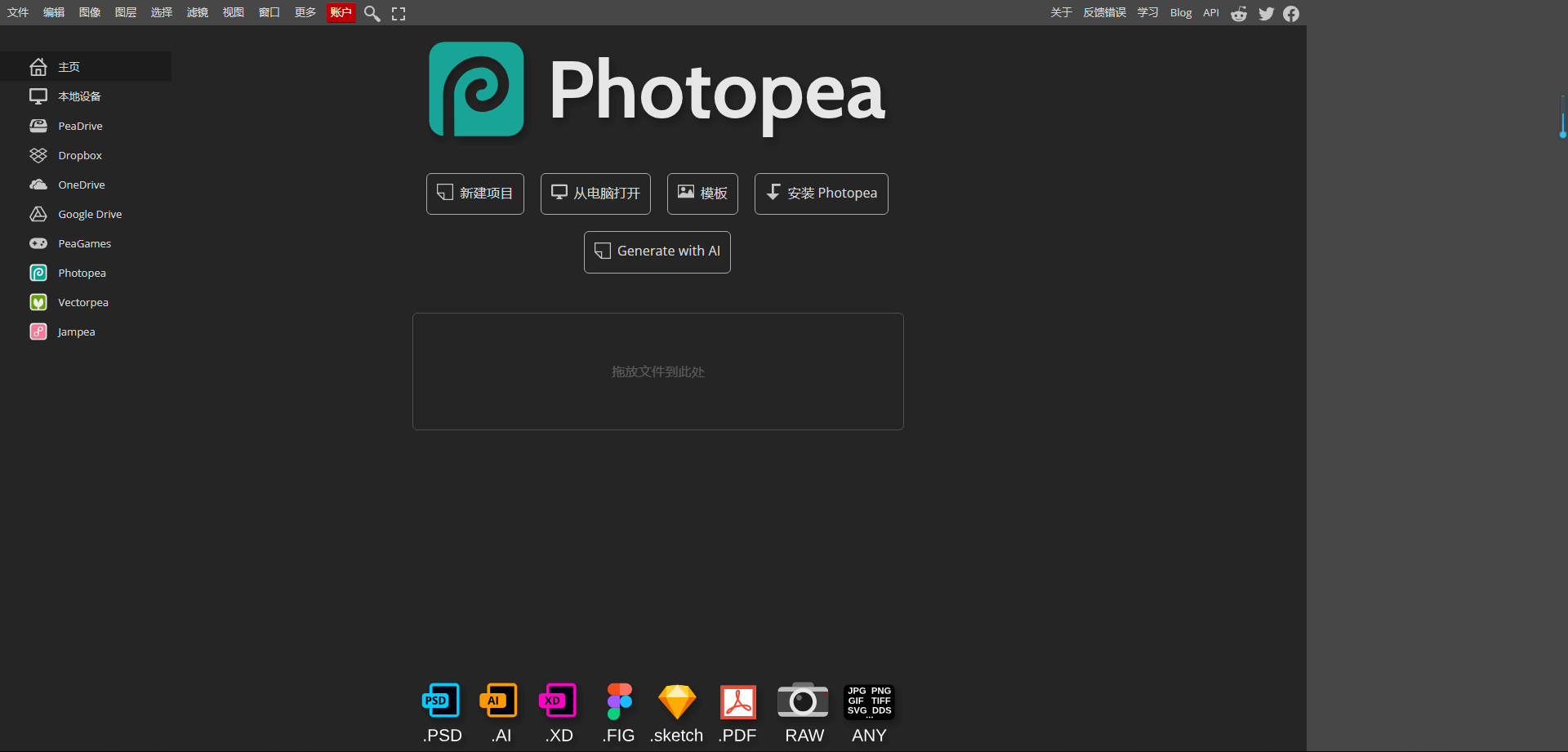1568x752 pixels.
Task: Click the red 账户 button
Action: point(341,12)
